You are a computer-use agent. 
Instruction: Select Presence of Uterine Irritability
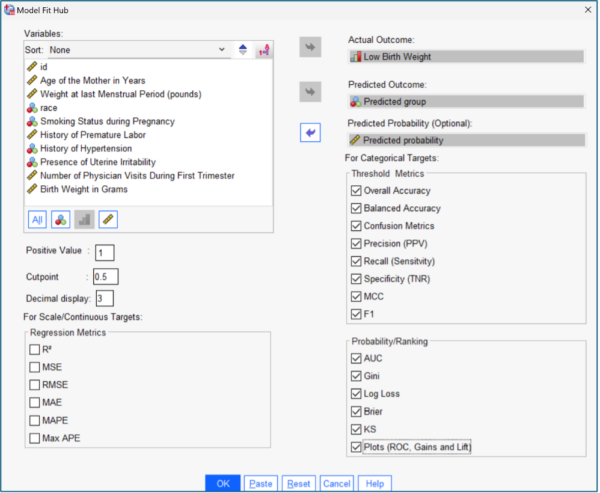click(148, 162)
